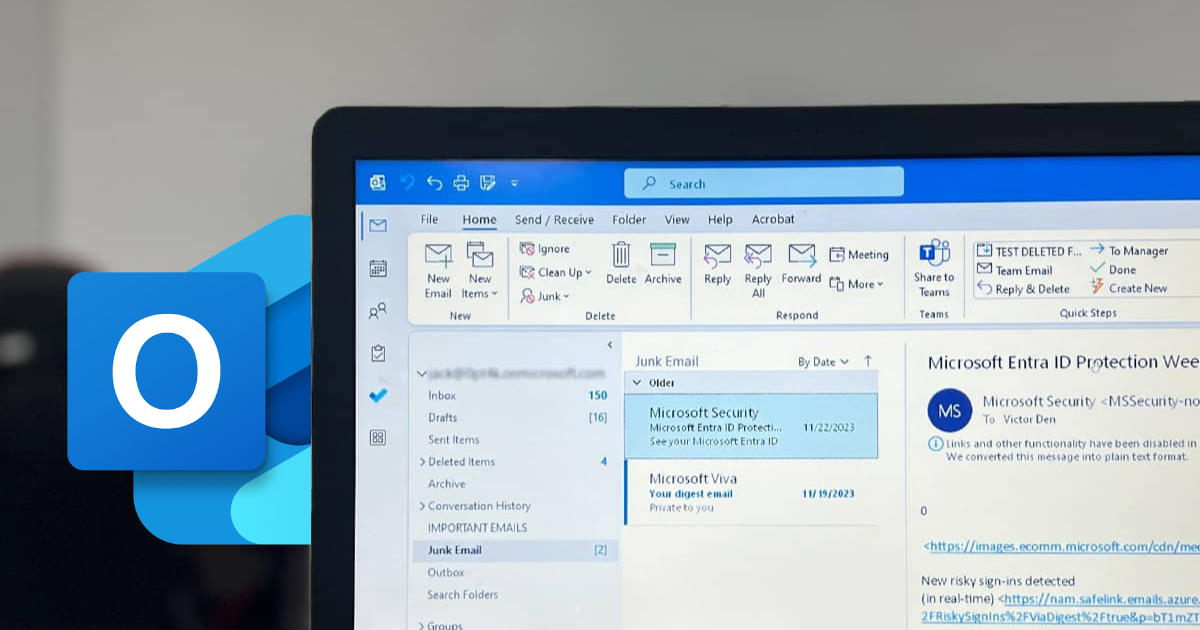The height and width of the screenshot is (630, 1200).
Task: Open the Junk dropdown
Action: pyautogui.click(x=545, y=296)
